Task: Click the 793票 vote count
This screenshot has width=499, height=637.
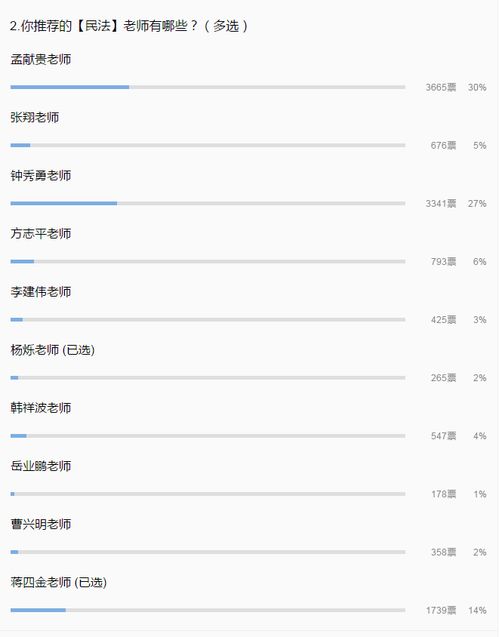Action: click(443, 262)
